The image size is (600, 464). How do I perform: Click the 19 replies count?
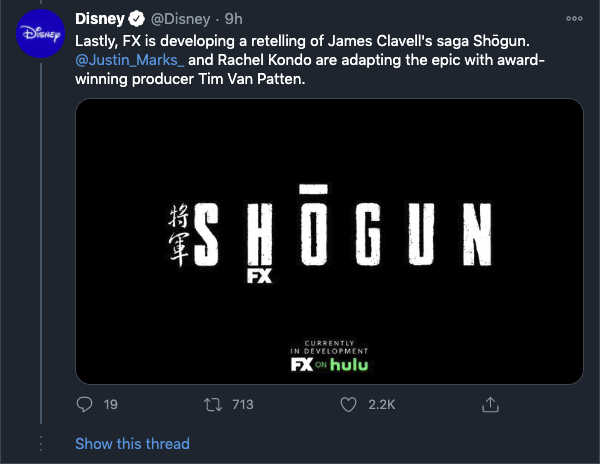pos(111,405)
